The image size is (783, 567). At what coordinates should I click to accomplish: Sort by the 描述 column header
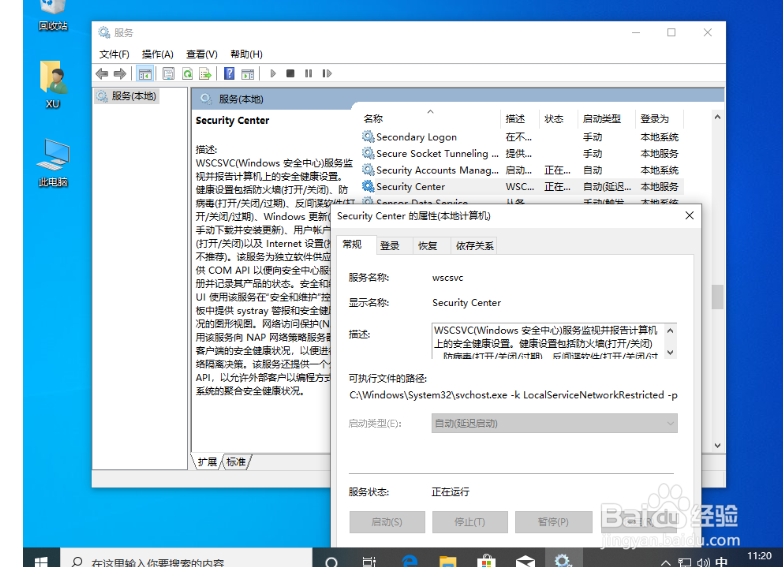tap(519, 118)
